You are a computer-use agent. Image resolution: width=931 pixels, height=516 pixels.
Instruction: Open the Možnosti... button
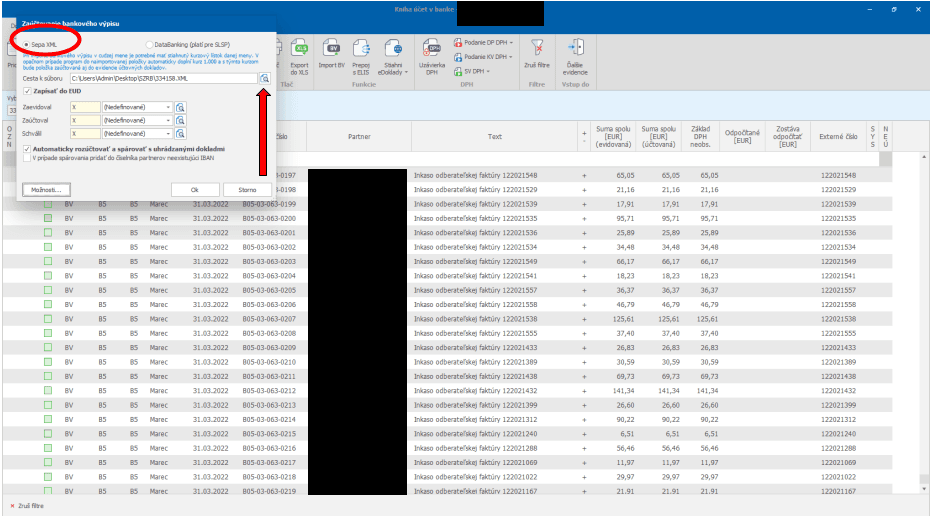tap(46, 190)
